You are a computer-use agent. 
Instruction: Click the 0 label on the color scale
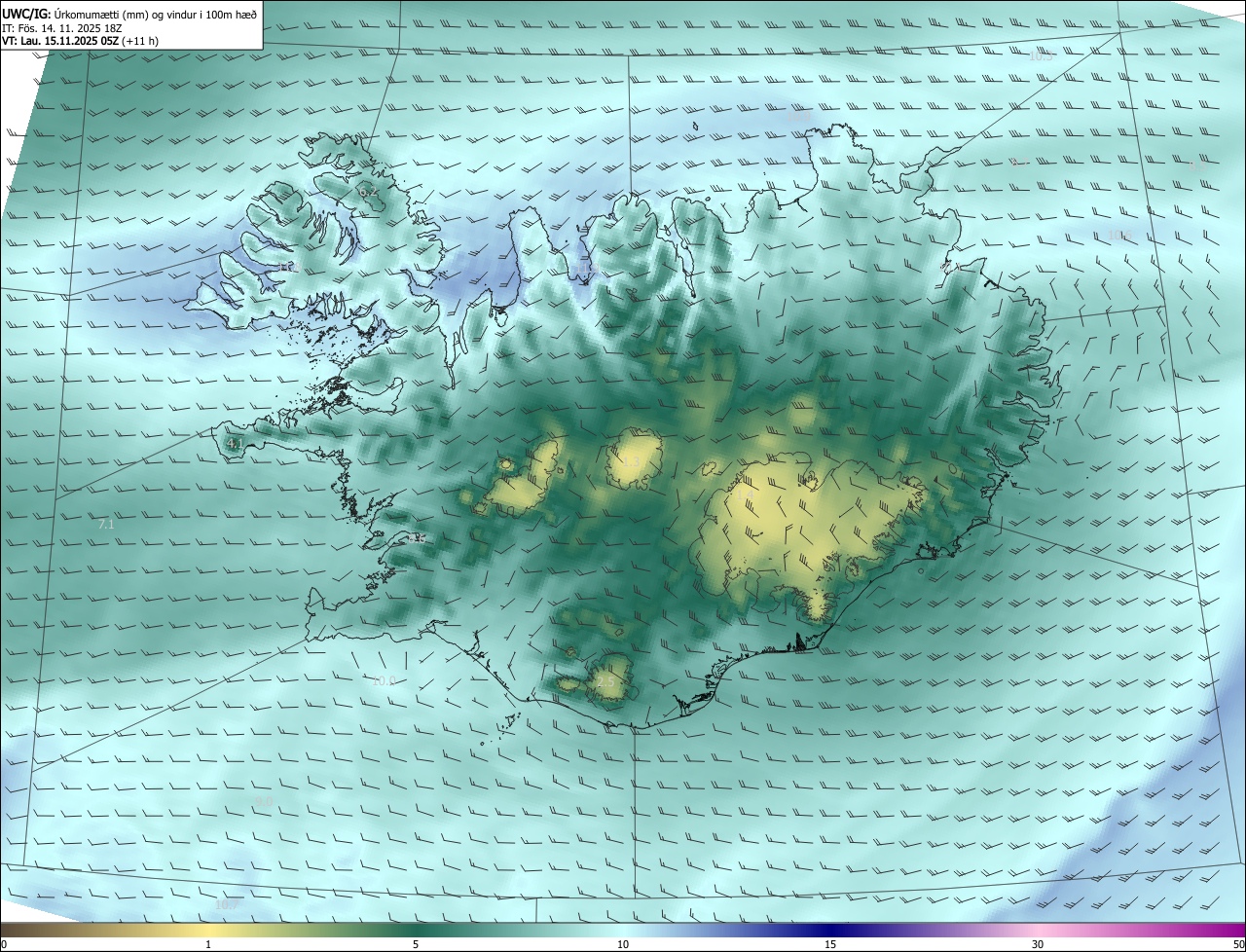click(4, 944)
